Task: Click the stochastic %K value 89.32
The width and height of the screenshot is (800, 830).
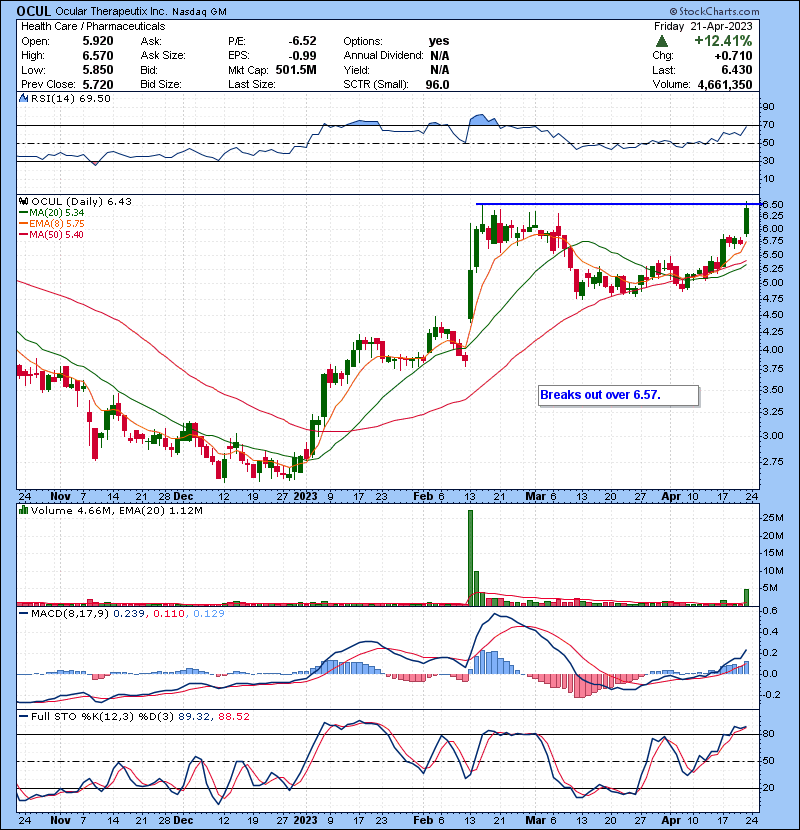Action: click(x=194, y=717)
